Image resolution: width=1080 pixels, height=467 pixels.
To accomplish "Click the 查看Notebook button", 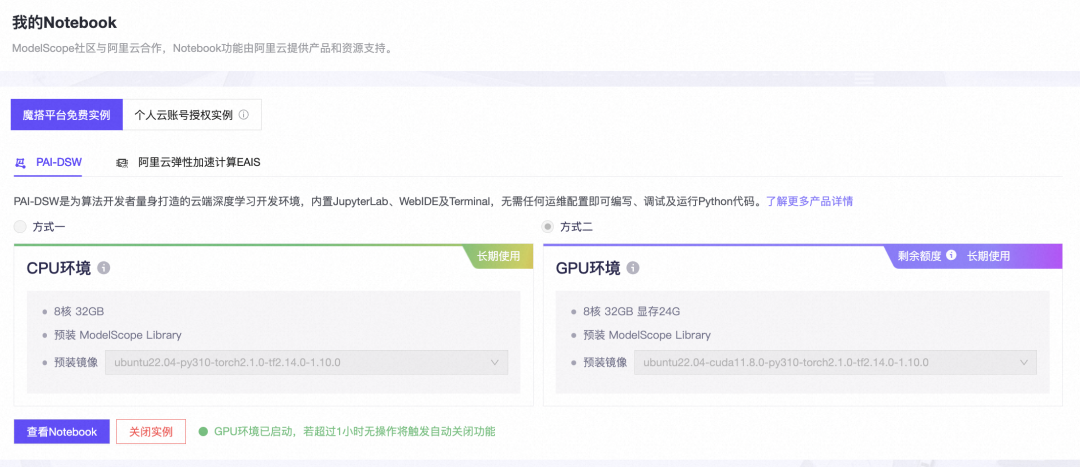I will 62,432.
